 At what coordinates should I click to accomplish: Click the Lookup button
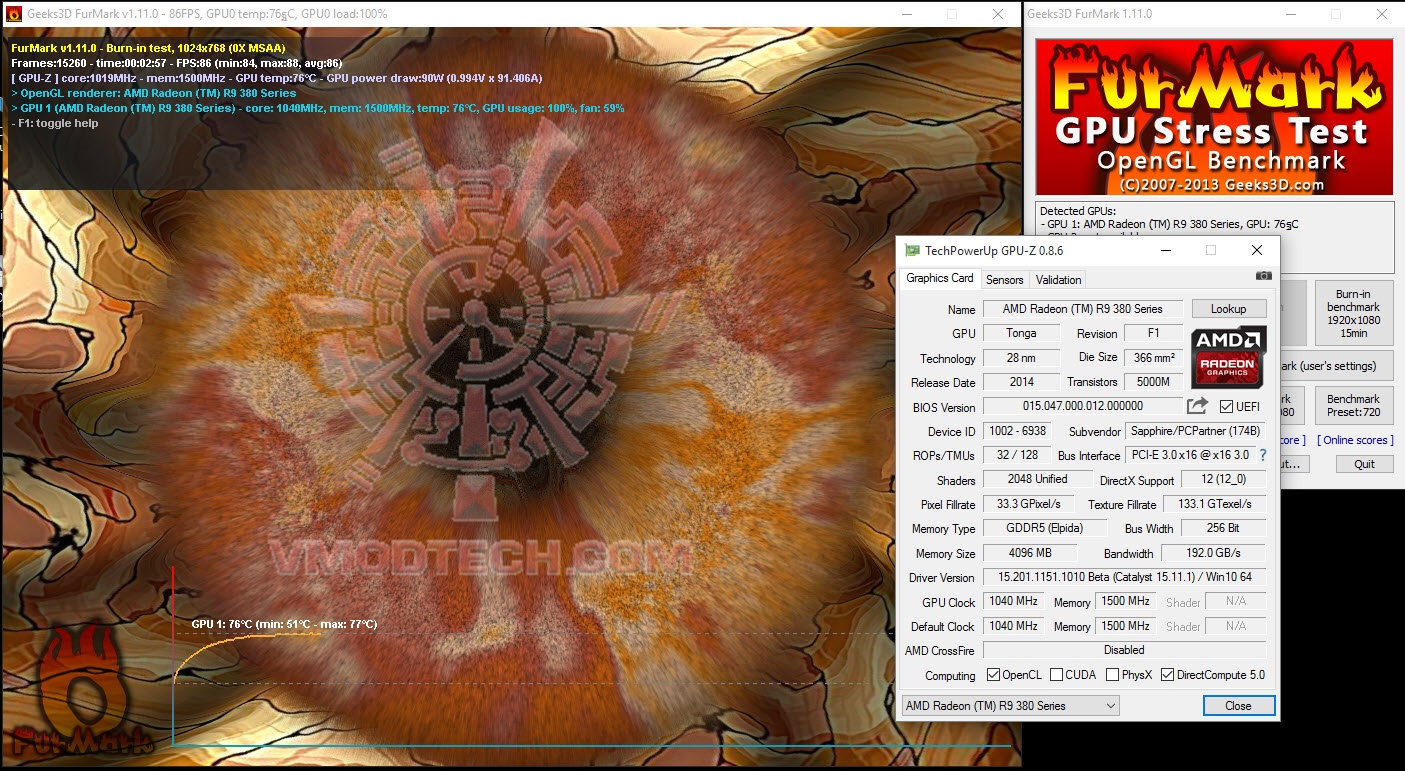1228,309
